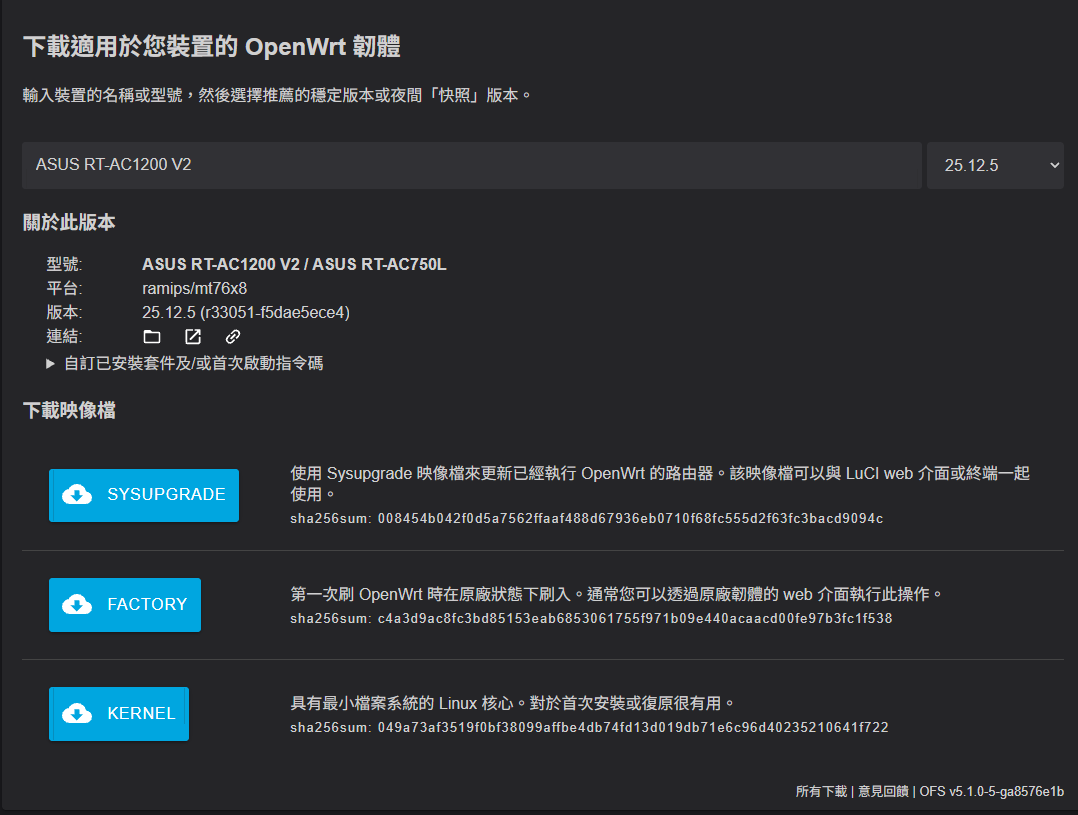Click version text 25.12.5 (r33051-f5dae5ece4)
This screenshot has height=815, width=1078.
click(x=246, y=312)
